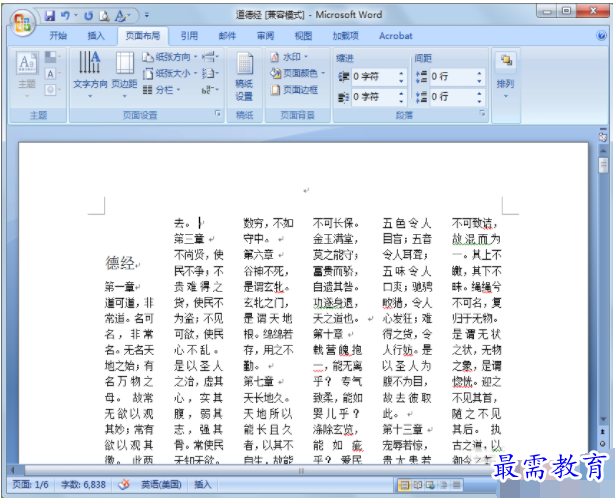
Task: Click 字数: 6,838 word count
Action: [x=83, y=485]
